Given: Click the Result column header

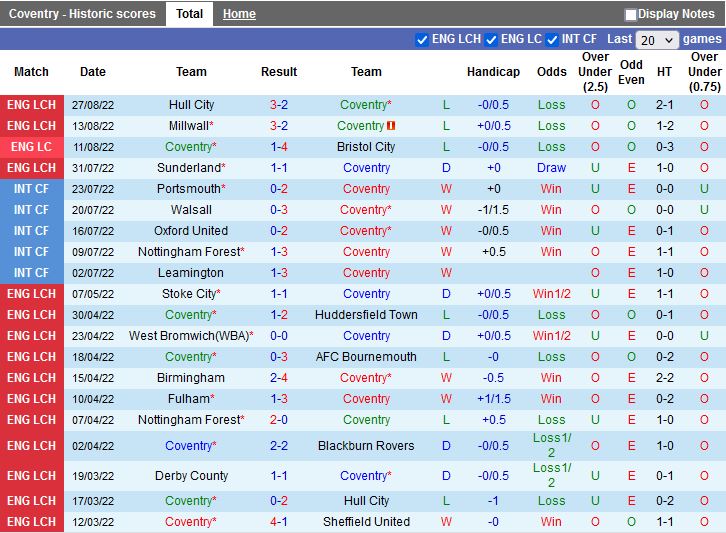Looking at the screenshot, I should tap(279, 72).
